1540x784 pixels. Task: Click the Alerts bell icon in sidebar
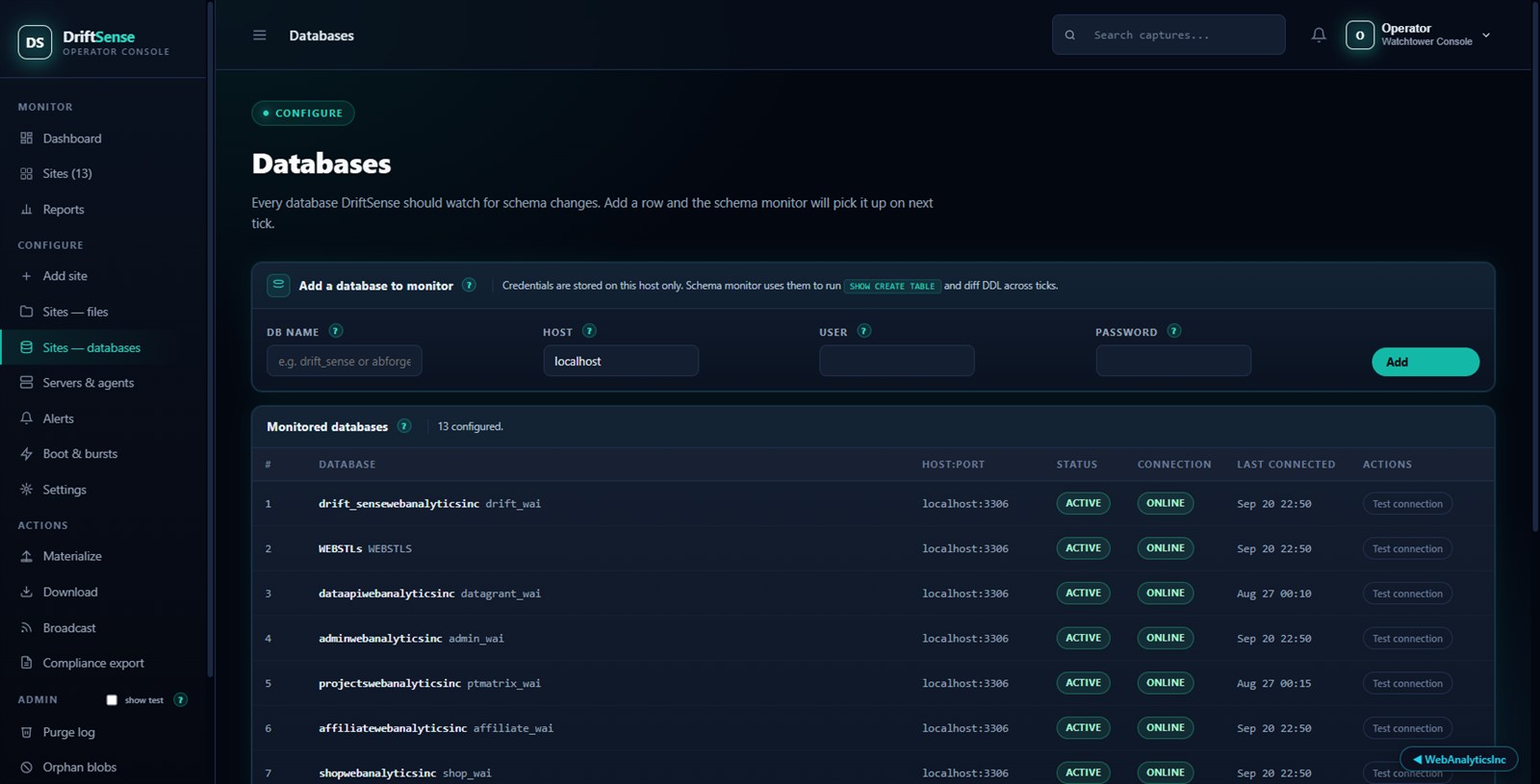(26, 418)
